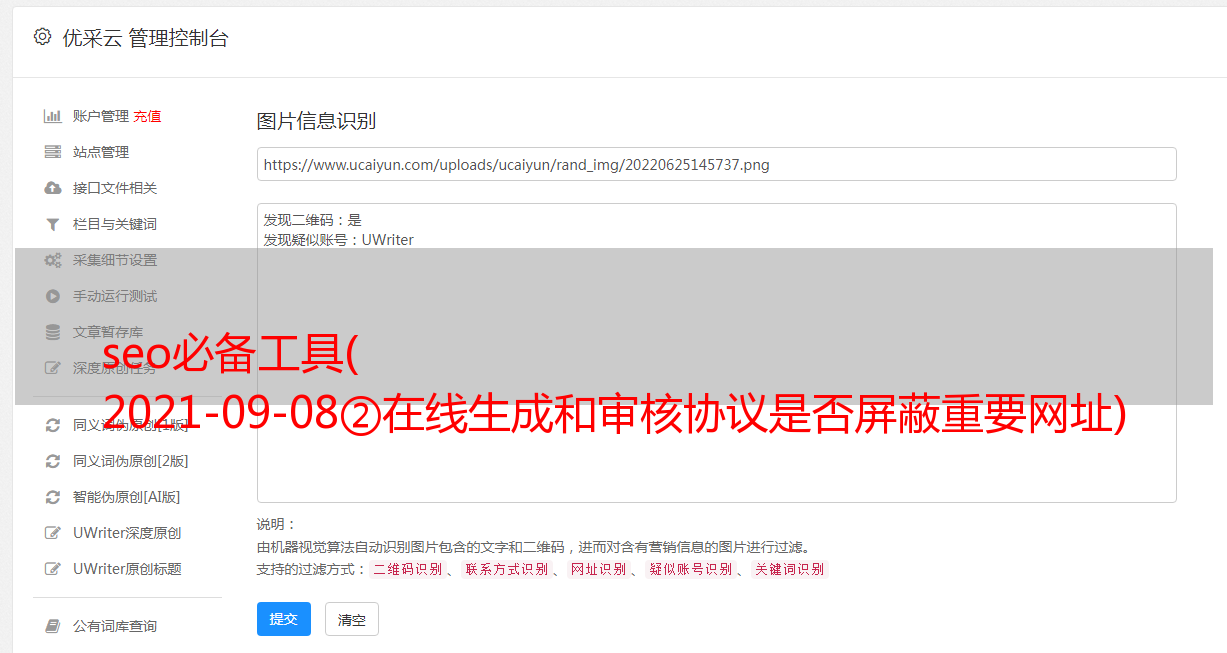Click the gear icon beside 优采云 管理控制台
This screenshot has width=1227, height=653.
click(42, 37)
